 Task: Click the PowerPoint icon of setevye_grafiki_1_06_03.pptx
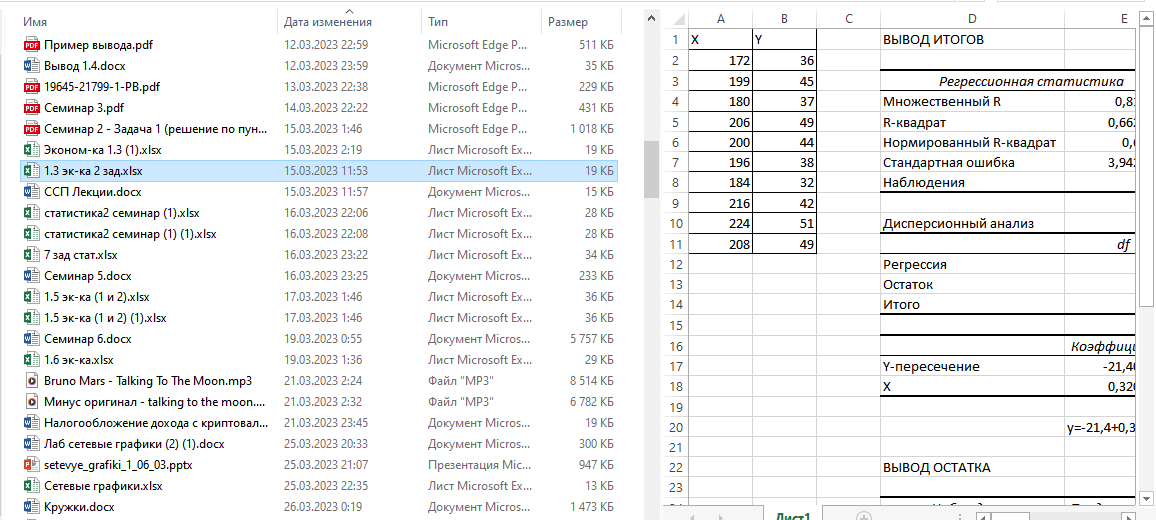coord(31,465)
